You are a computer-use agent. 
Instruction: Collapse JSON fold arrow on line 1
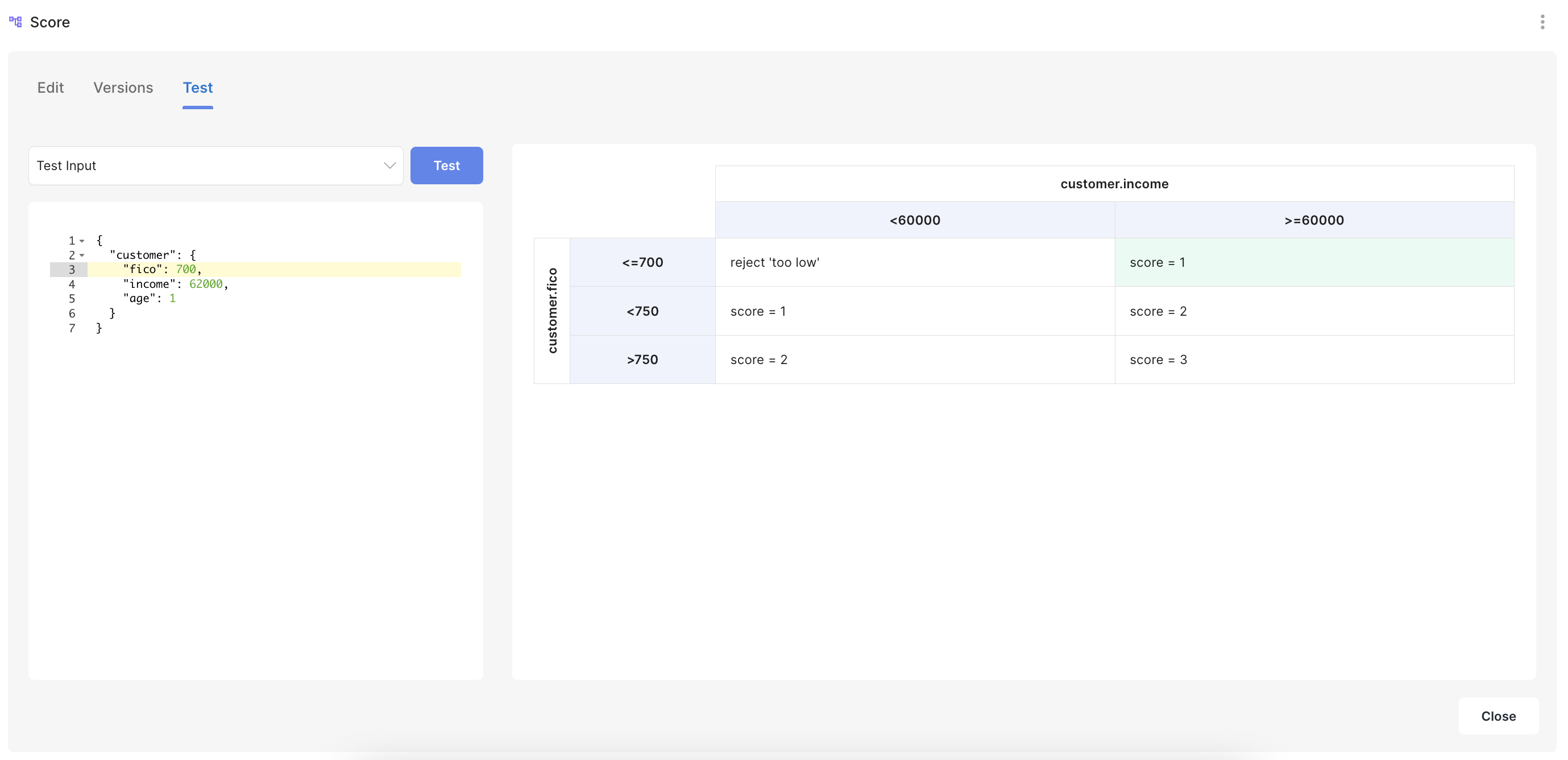[x=82, y=241]
